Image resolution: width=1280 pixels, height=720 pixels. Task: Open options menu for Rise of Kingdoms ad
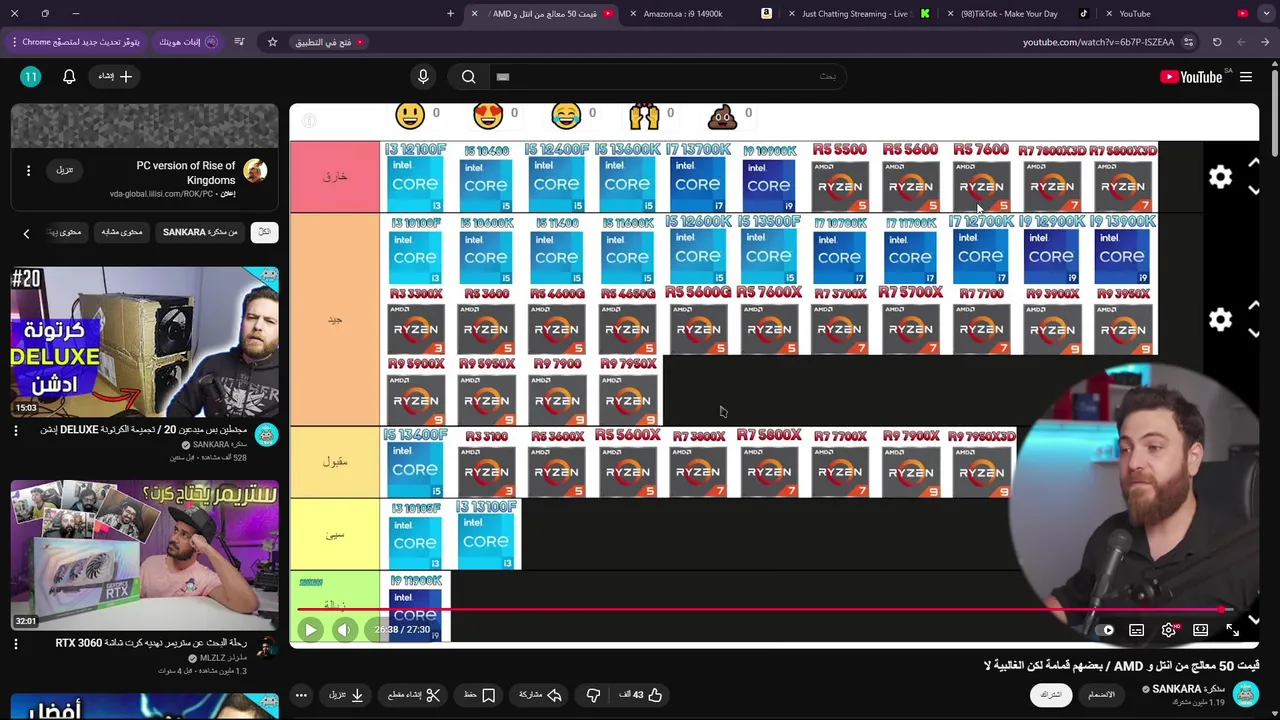click(x=28, y=171)
